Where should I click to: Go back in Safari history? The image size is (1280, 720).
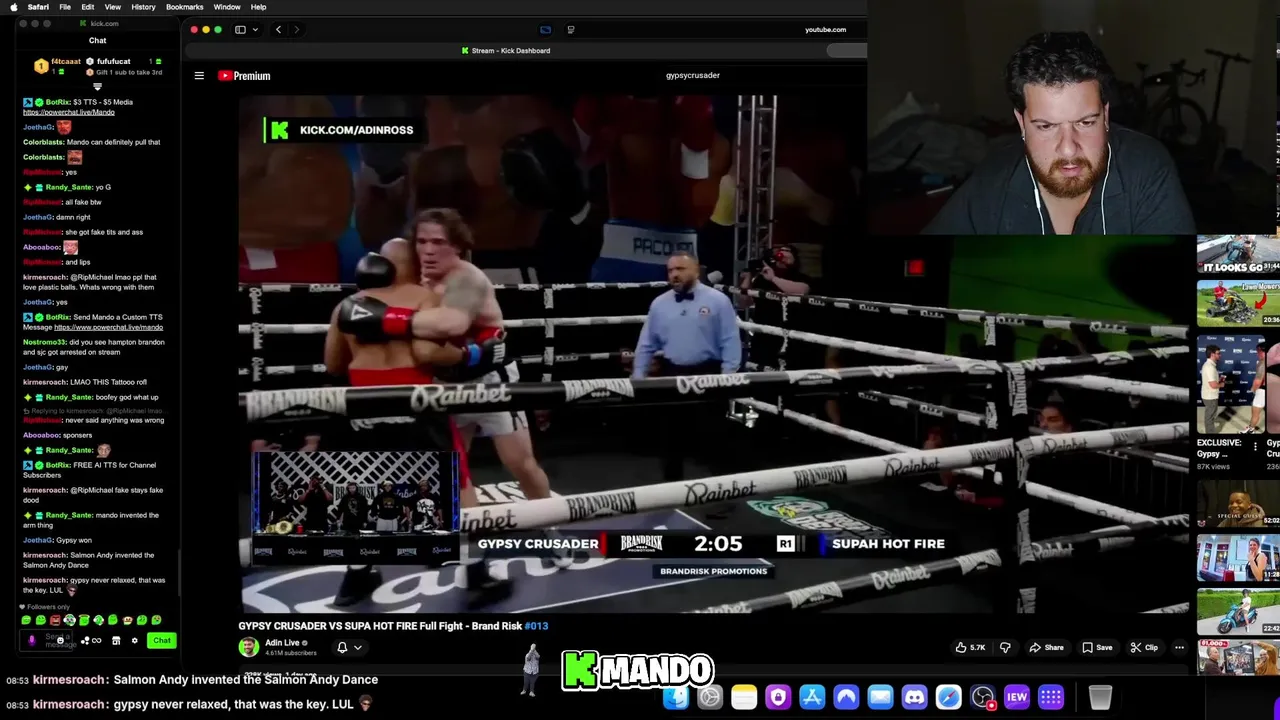coord(278,29)
